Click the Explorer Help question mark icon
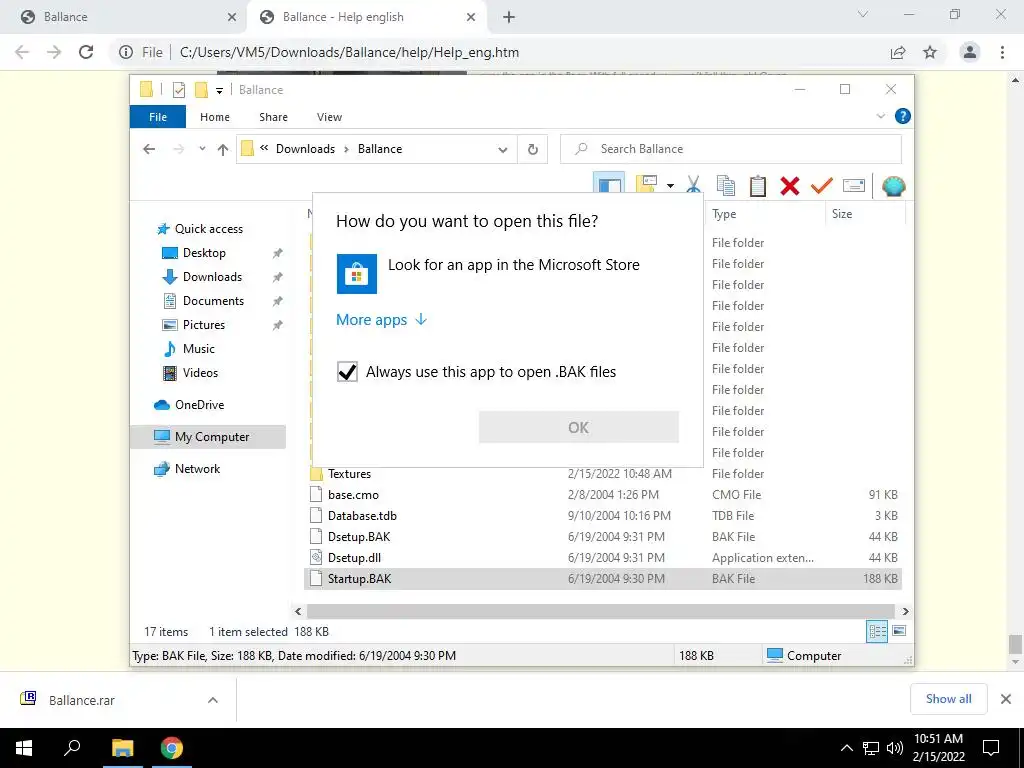 903,116
